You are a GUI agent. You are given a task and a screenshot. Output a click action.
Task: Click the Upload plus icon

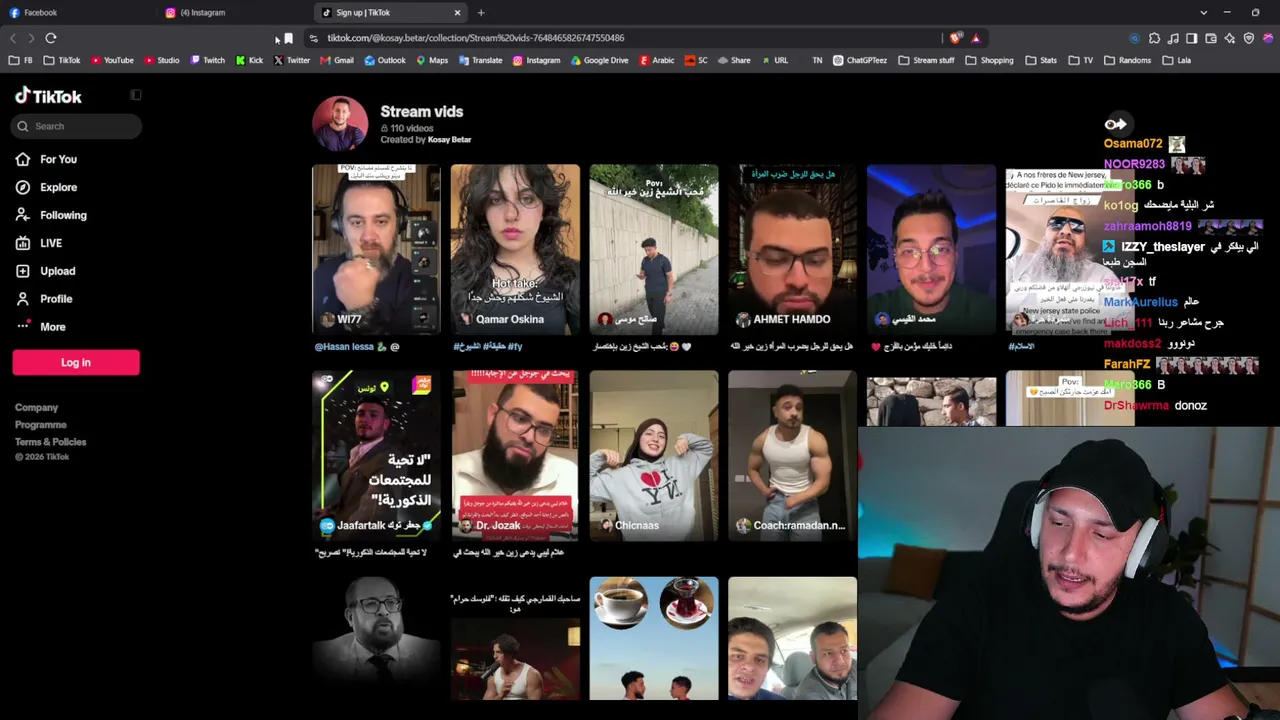23,271
